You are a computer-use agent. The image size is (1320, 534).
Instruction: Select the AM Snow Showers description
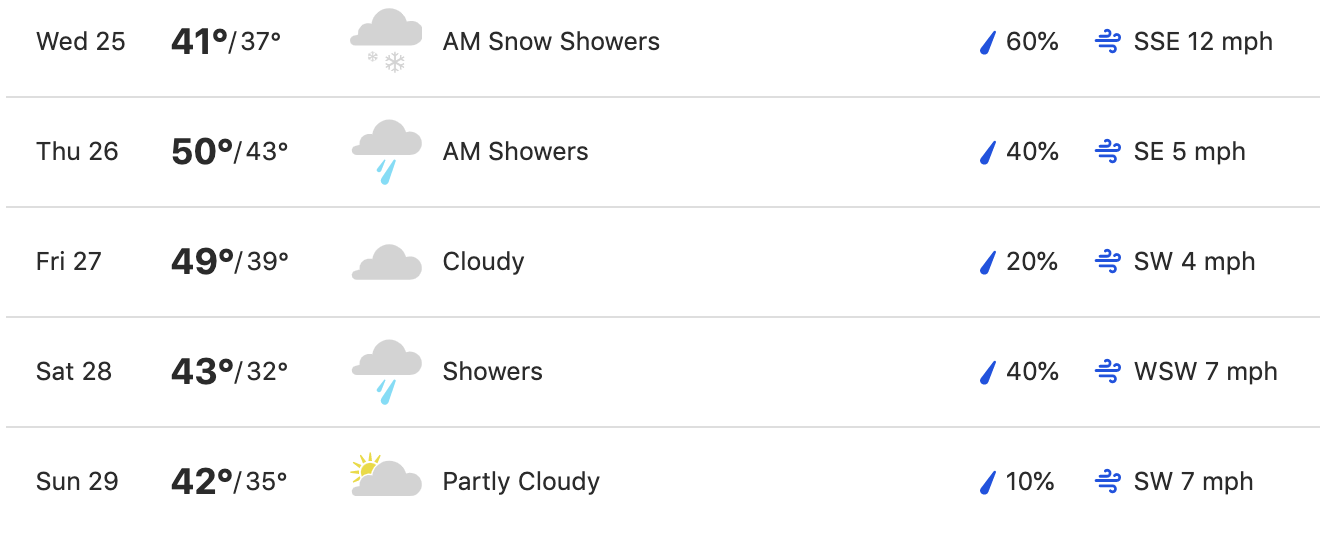pos(551,42)
